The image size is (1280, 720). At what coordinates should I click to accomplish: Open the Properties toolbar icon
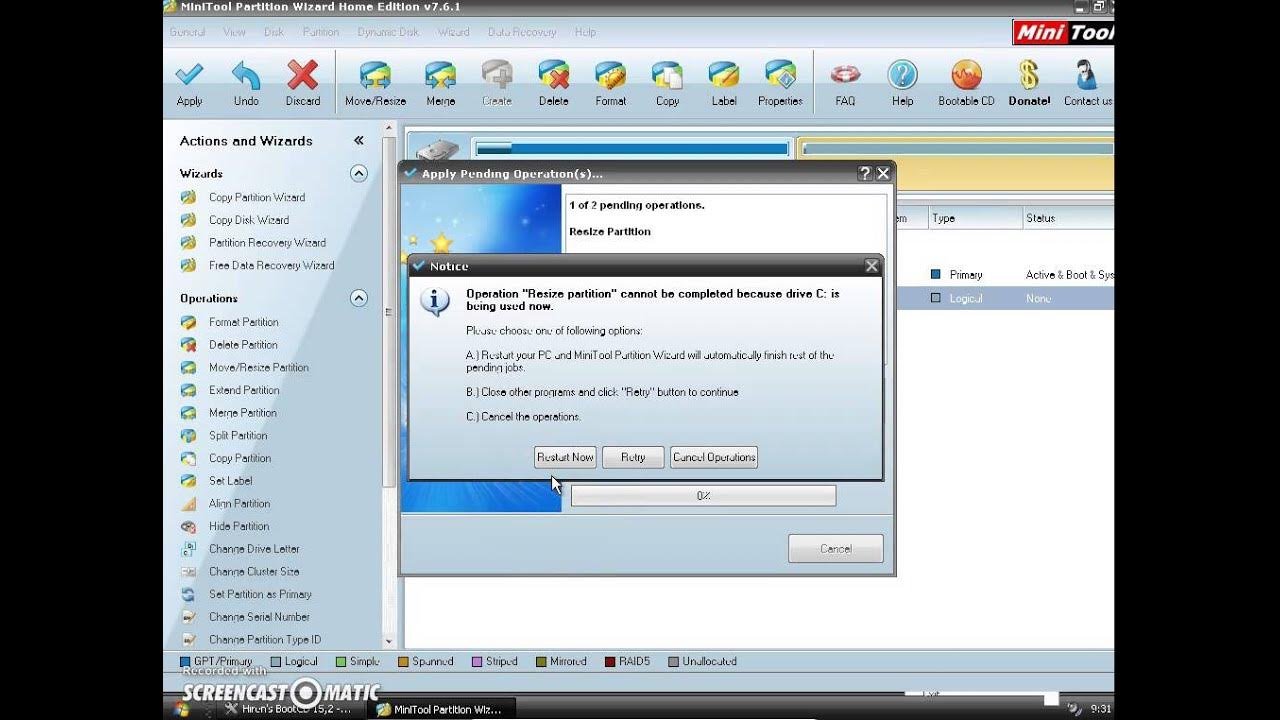click(x=780, y=76)
